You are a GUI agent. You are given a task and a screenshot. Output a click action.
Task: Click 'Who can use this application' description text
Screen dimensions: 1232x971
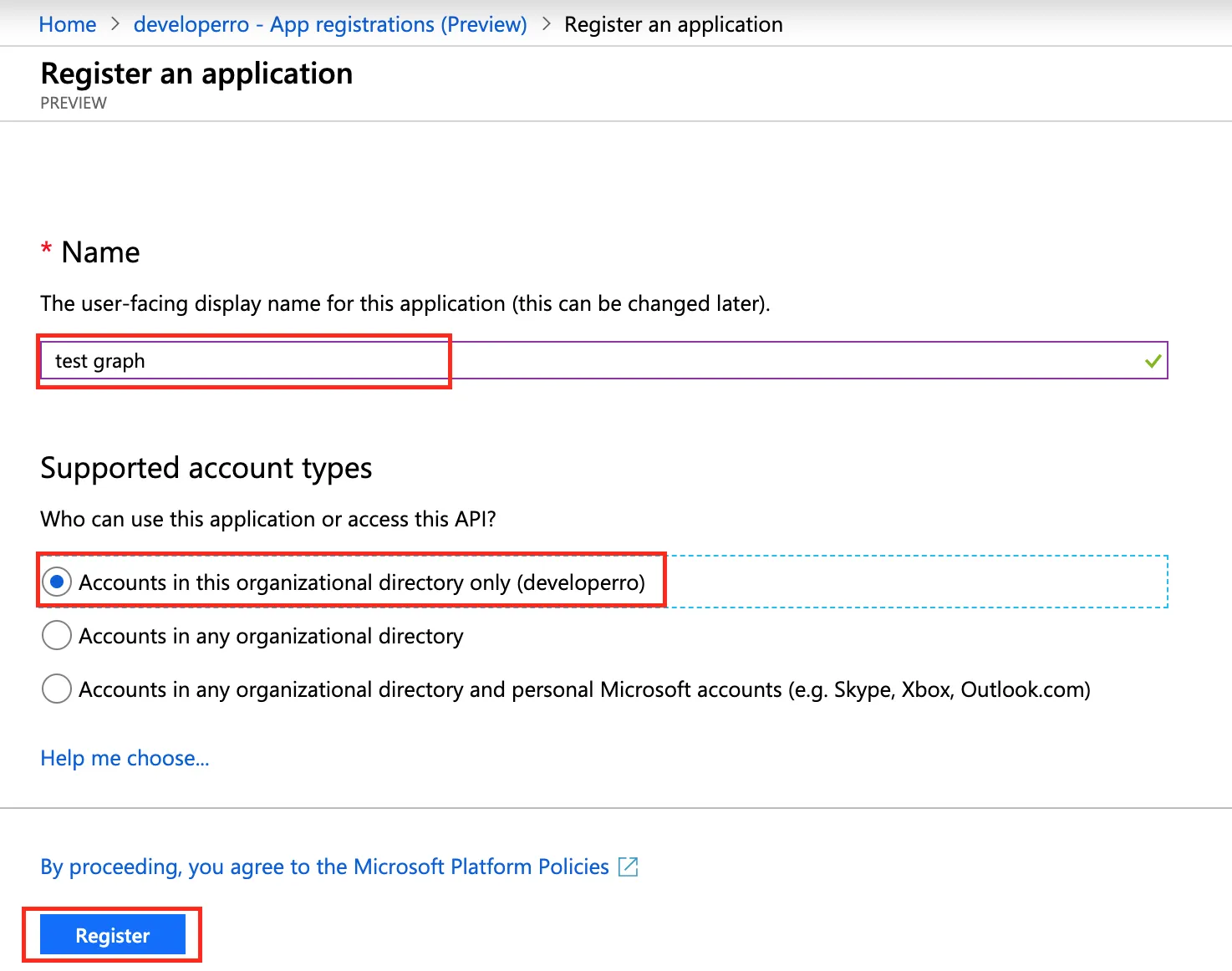[x=267, y=519]
